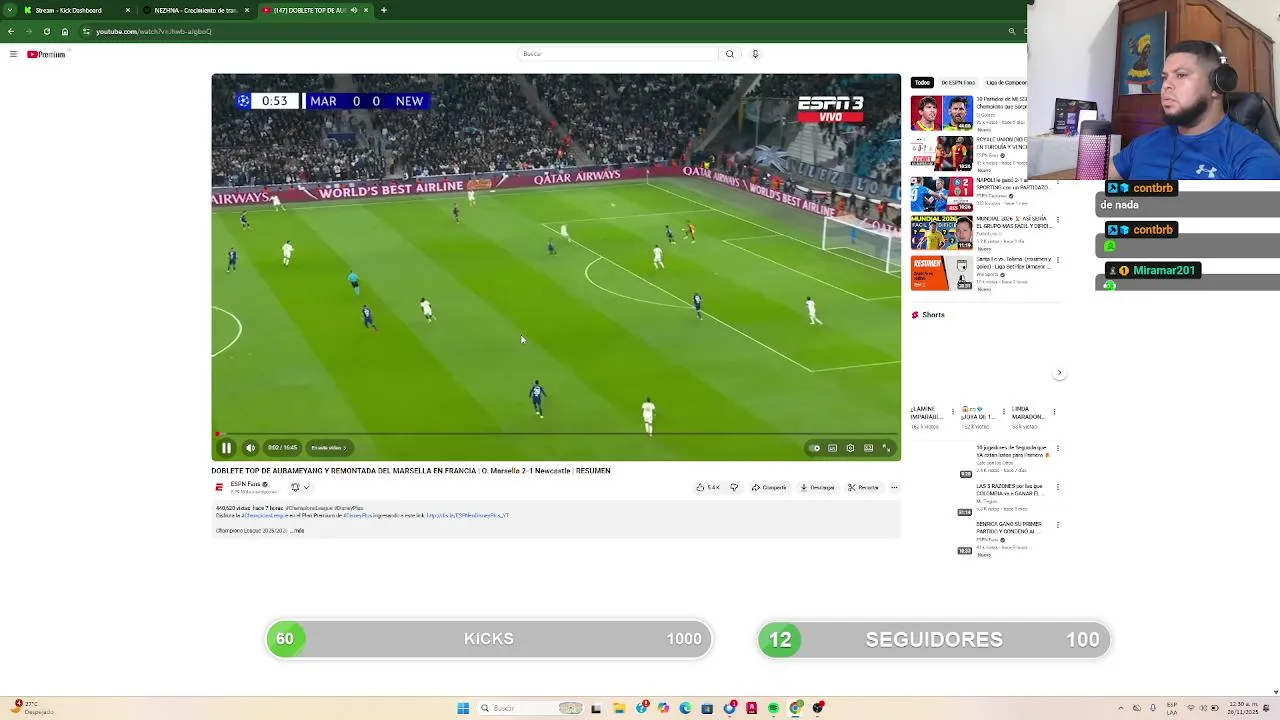Image resolution: width=1280 pixels, height=720 pixels.
Task: Pause the video with the player button
Action: pyautogui.click(x=226, y=448)
